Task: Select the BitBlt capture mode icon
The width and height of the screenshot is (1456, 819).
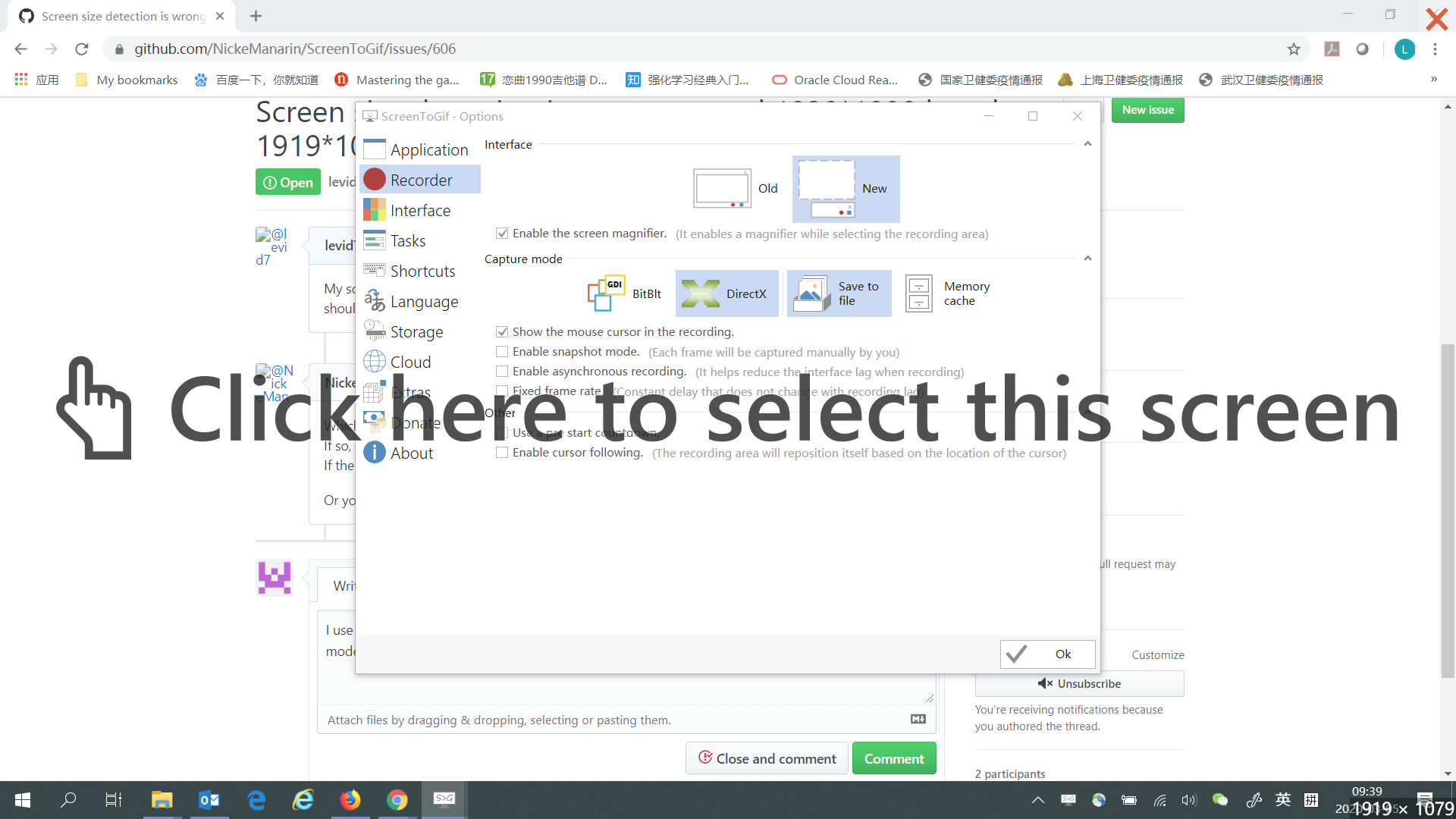Action: pyautogui.click(x=606, y=293)
